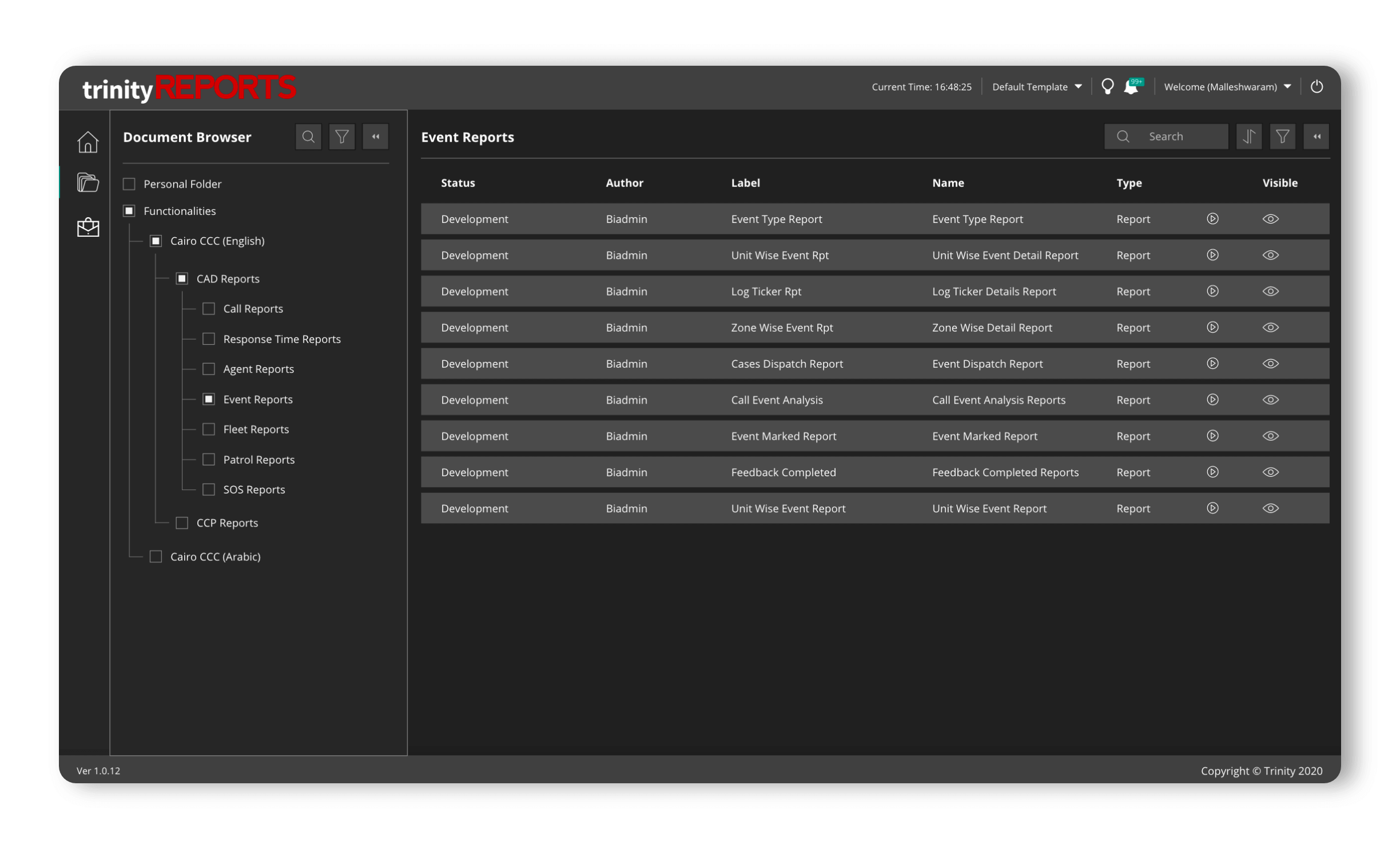This screenshot has height=849, width=1400.
Task: Toggle visibility of Call Event Analysis Reports
Action: [x=1271, y=400]
